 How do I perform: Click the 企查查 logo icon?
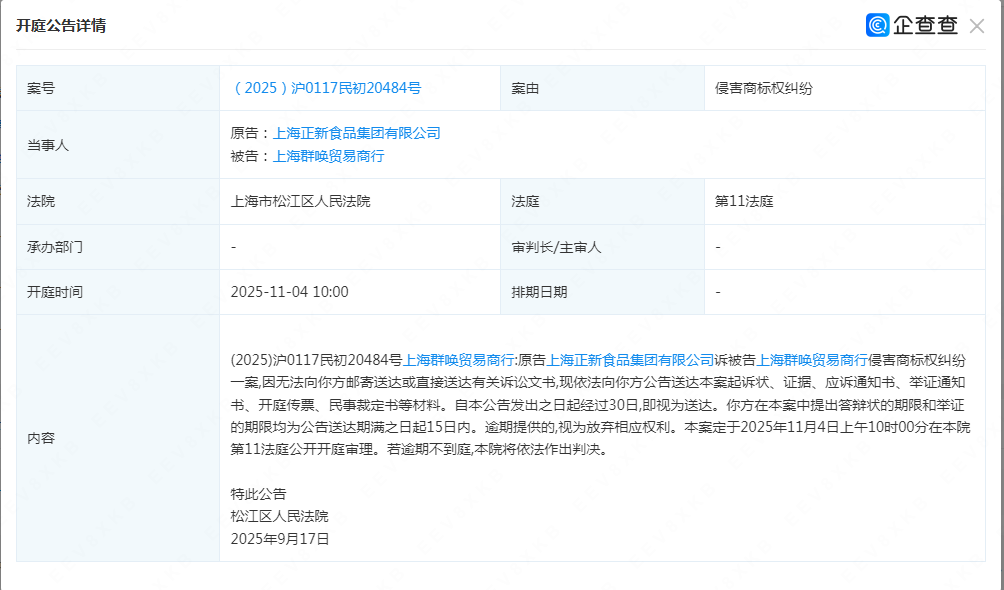pos(877,26)
